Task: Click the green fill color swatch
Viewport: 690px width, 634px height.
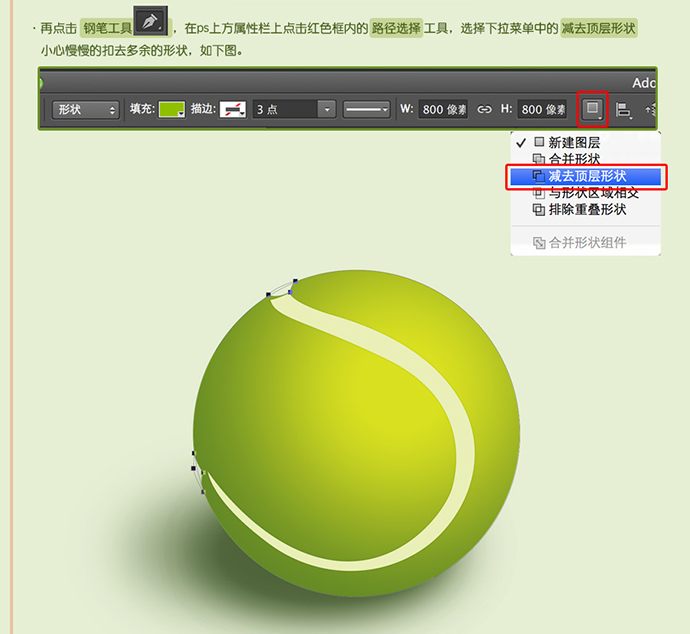Action: 172,109
